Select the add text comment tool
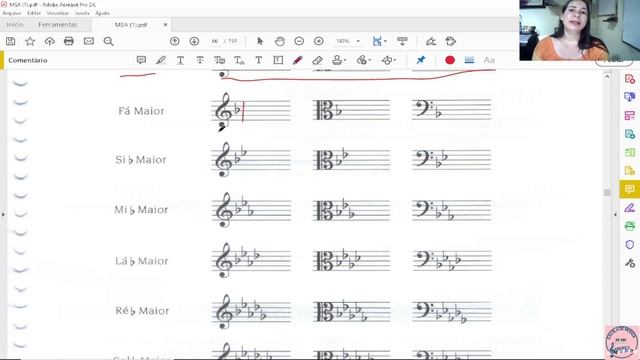The width and height of the screenshot is (640, 360). coord(259,60)
